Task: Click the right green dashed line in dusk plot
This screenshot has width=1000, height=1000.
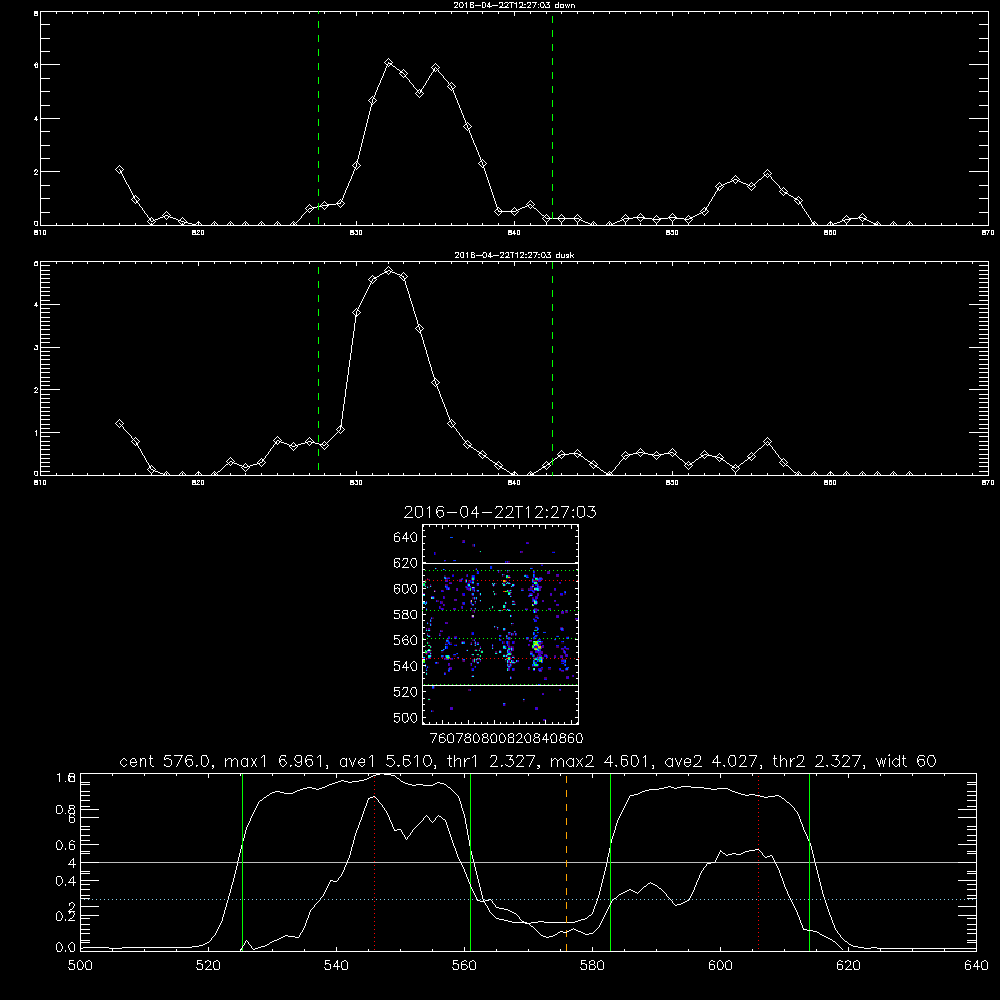Action: tap(552, 369)
